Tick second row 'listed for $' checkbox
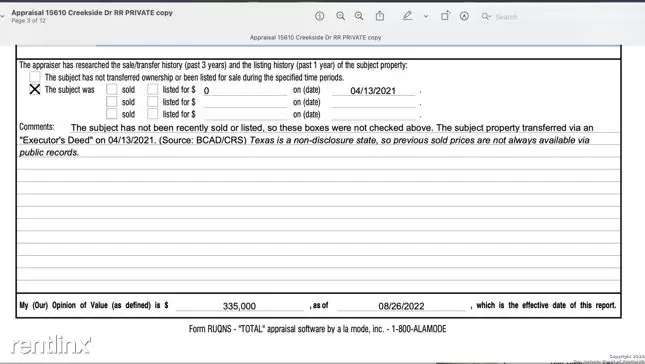Screen dimensions: 645x364 (153, 102)
